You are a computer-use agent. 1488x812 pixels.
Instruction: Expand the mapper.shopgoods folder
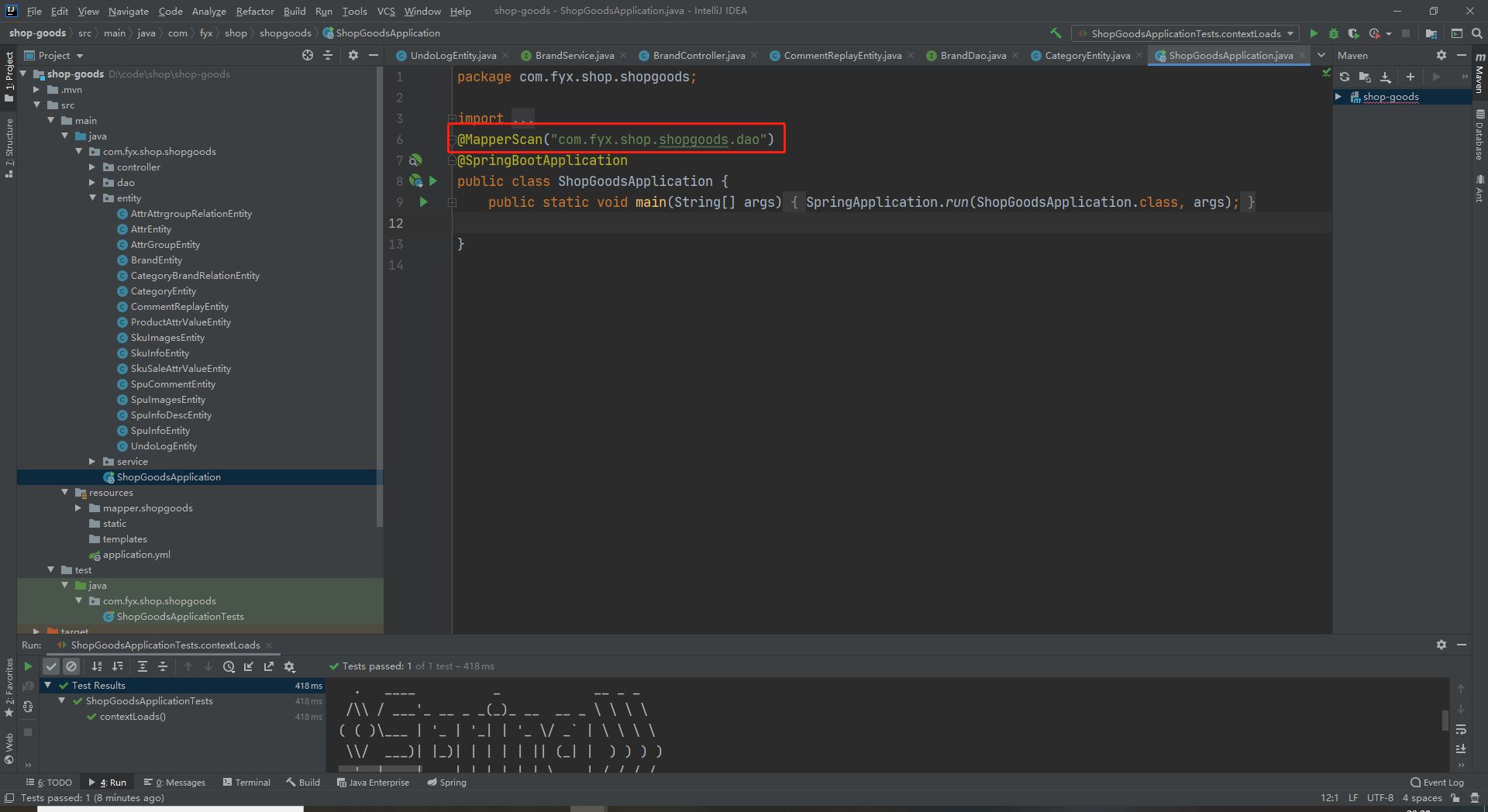click(78, 508)
